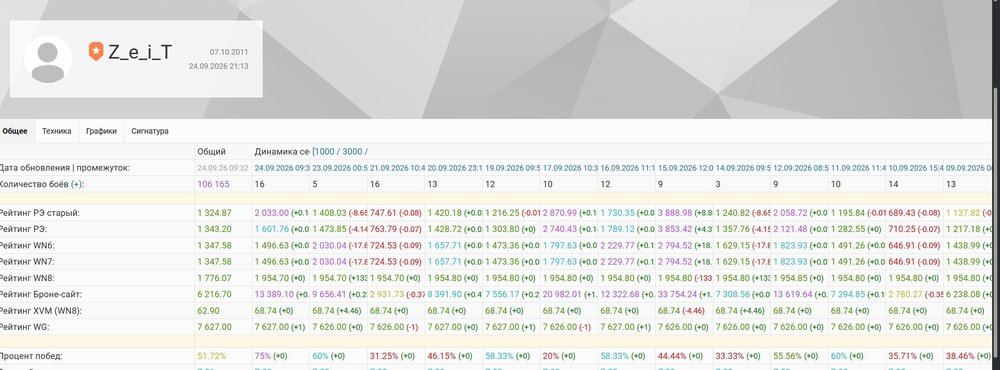Click the Динамика се column header

[282, 152]
